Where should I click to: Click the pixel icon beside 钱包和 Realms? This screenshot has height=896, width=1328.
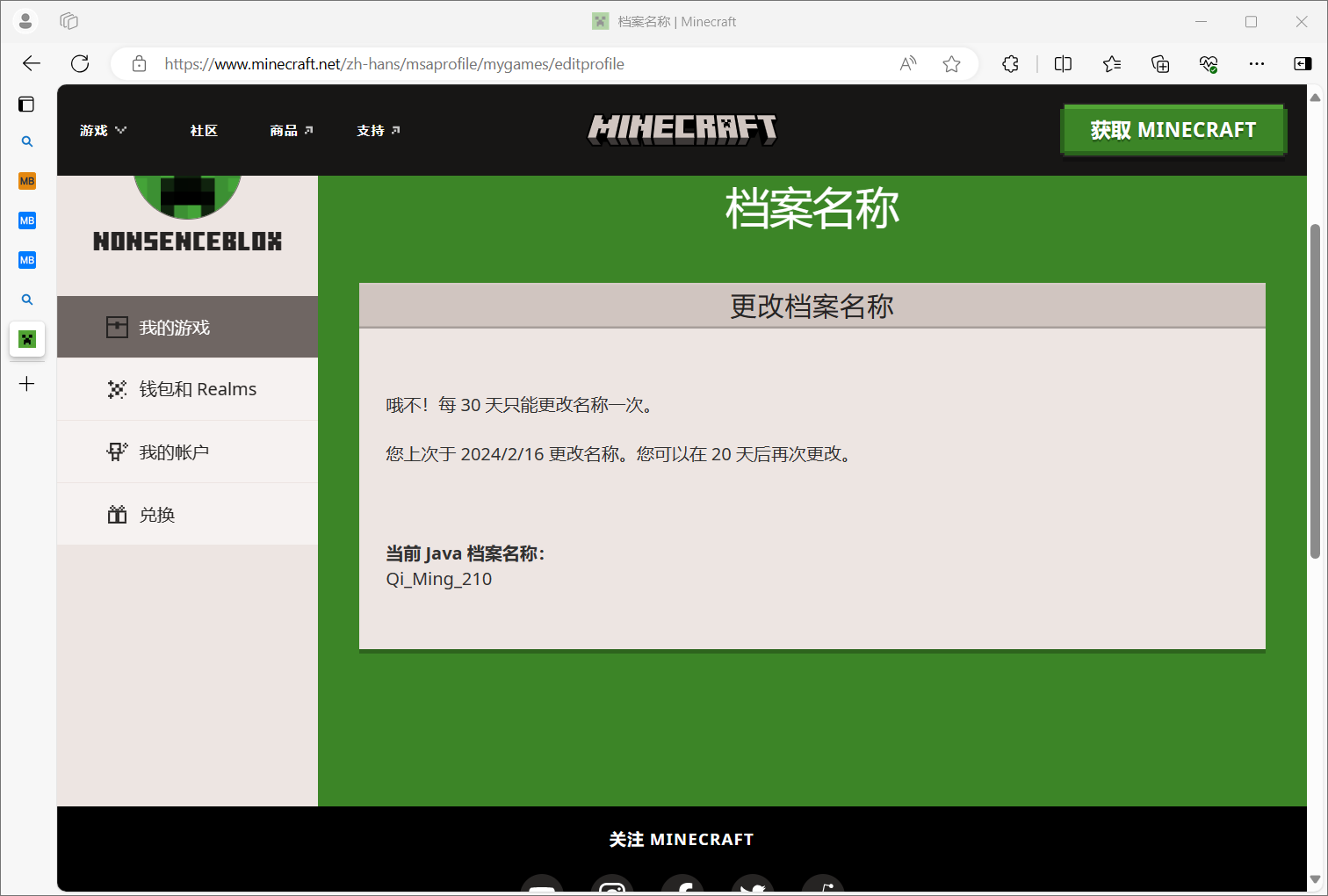pos(117,389)
